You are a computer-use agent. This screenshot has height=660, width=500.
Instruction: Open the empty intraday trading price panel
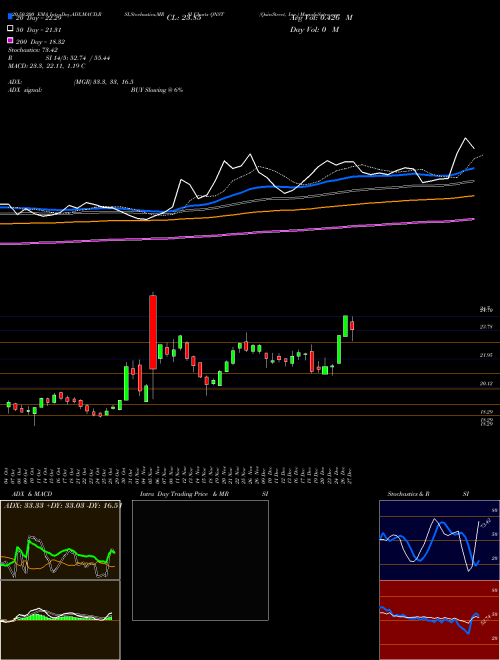[x=200, y=560]
